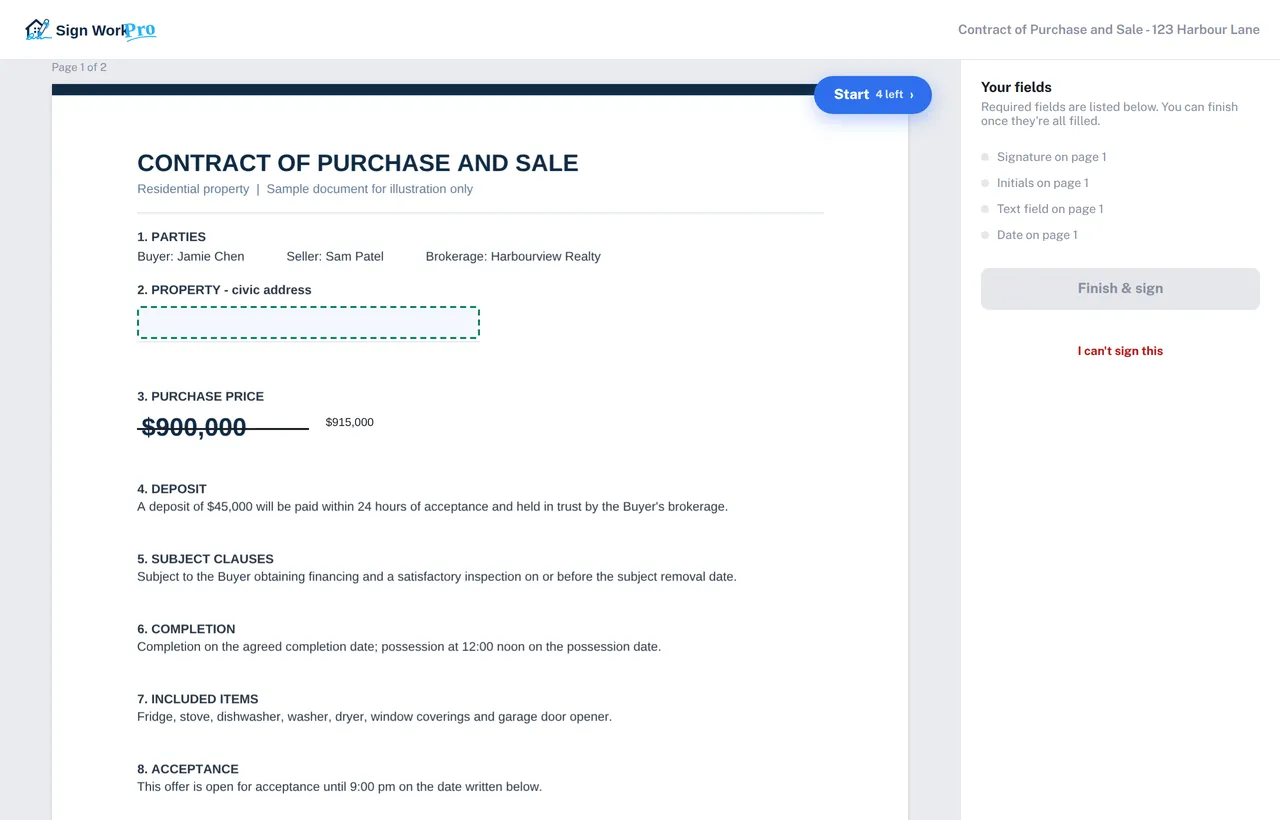
Task: Click the property civic address text field
Action: point(308,323)
